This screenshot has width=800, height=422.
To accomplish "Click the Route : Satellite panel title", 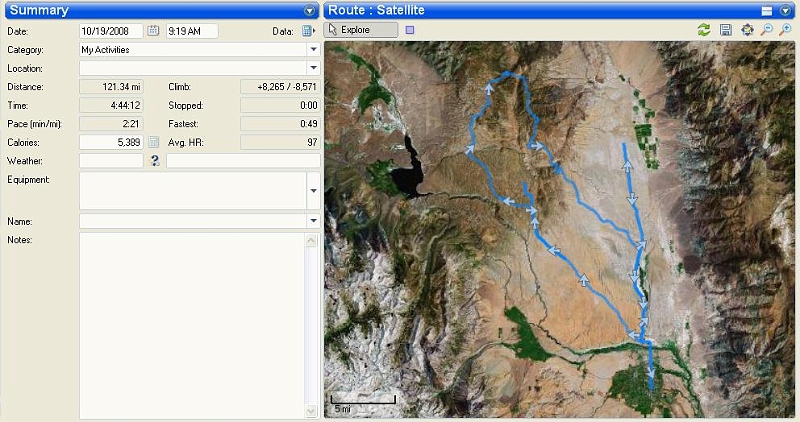I will [376, 10].
